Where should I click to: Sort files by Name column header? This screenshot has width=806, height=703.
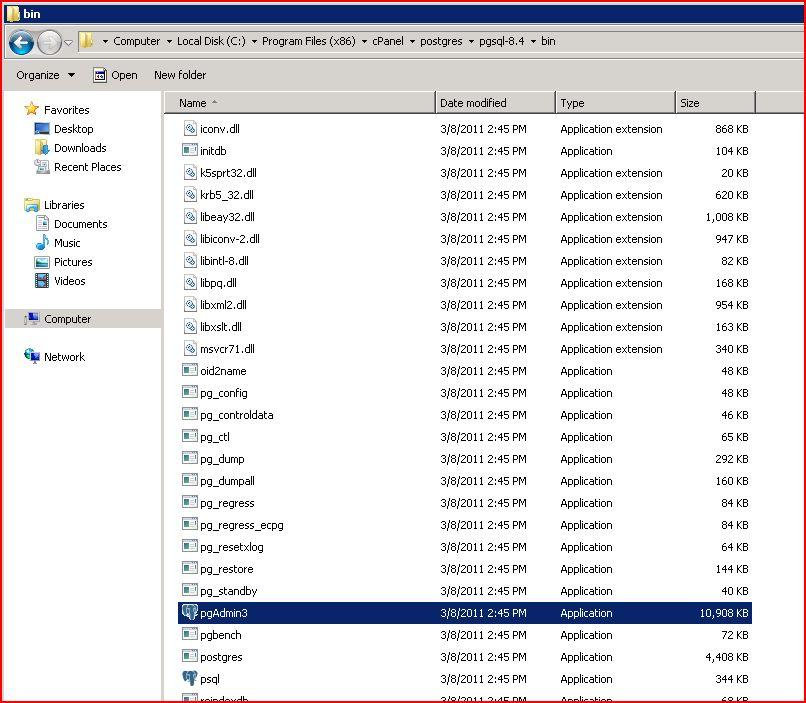[299, 103]
